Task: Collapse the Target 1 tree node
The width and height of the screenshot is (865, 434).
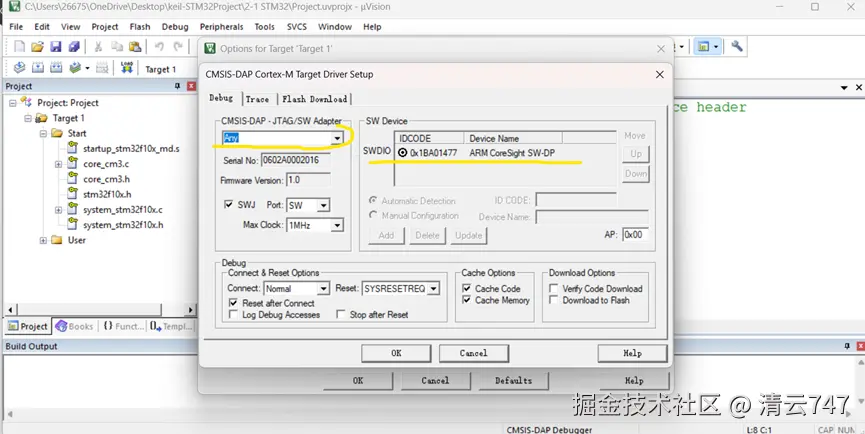Action: tap(28, 118)
